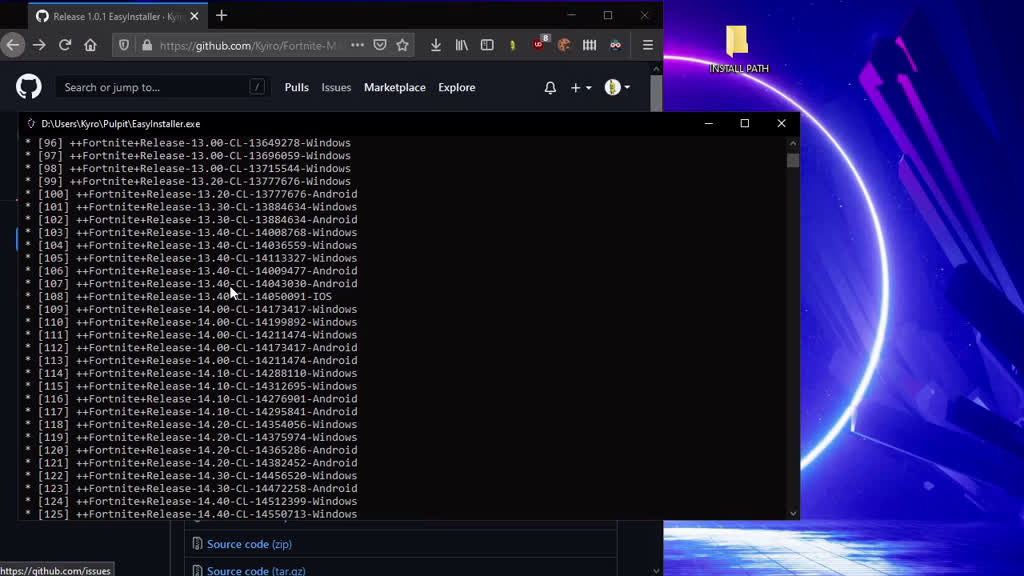Viewport: 1024px width, 576px height.
Task: Open tracking protection shield icon
Action: coord(123,45)
